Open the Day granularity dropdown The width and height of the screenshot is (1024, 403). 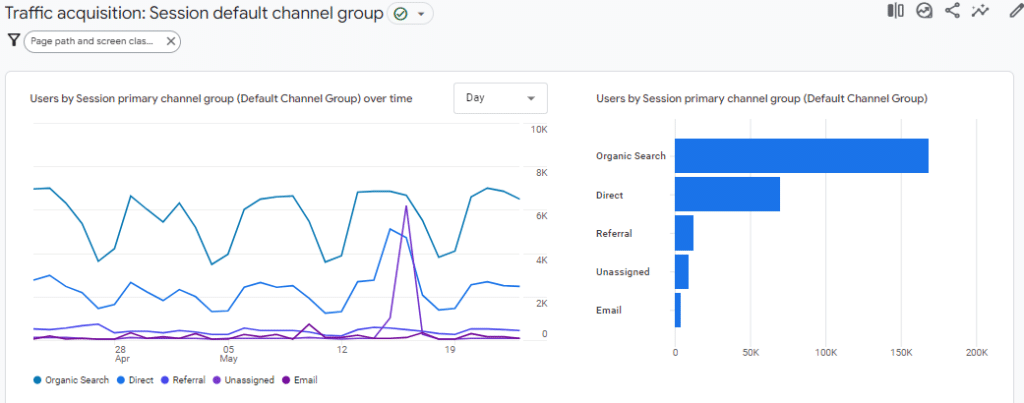coord(500,98)
